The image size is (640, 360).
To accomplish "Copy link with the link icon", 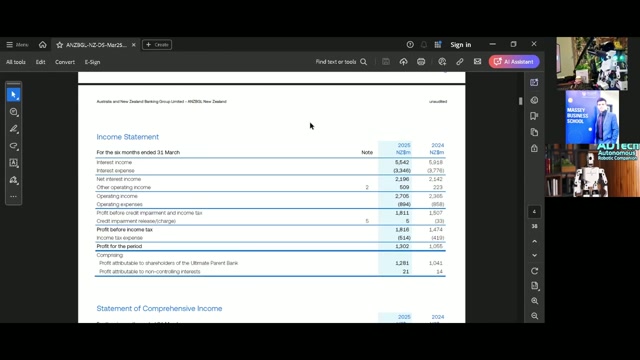I will click(x=460, y=62).
